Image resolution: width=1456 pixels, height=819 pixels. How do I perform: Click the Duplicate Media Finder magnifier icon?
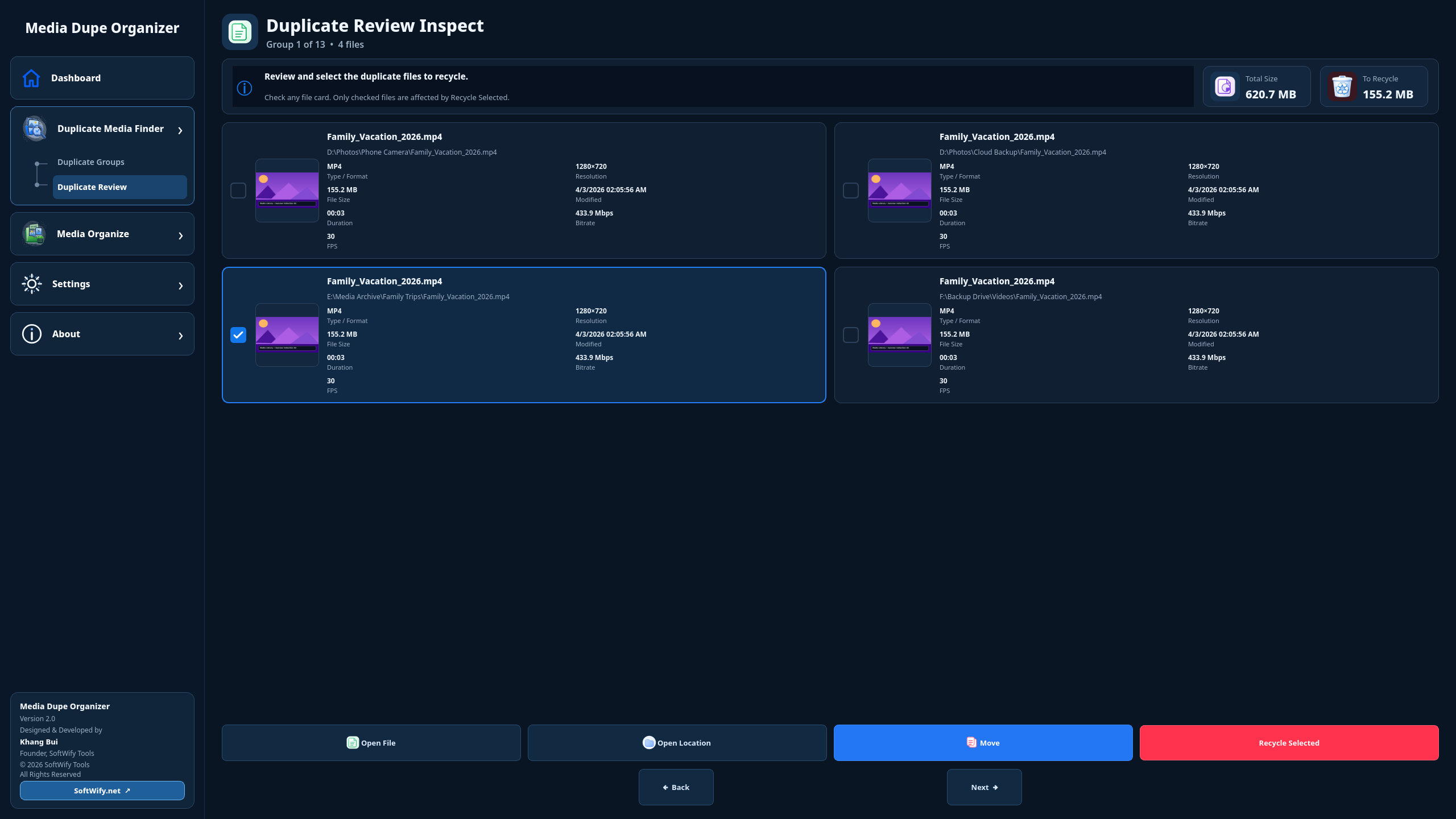(x=35, y=129)
